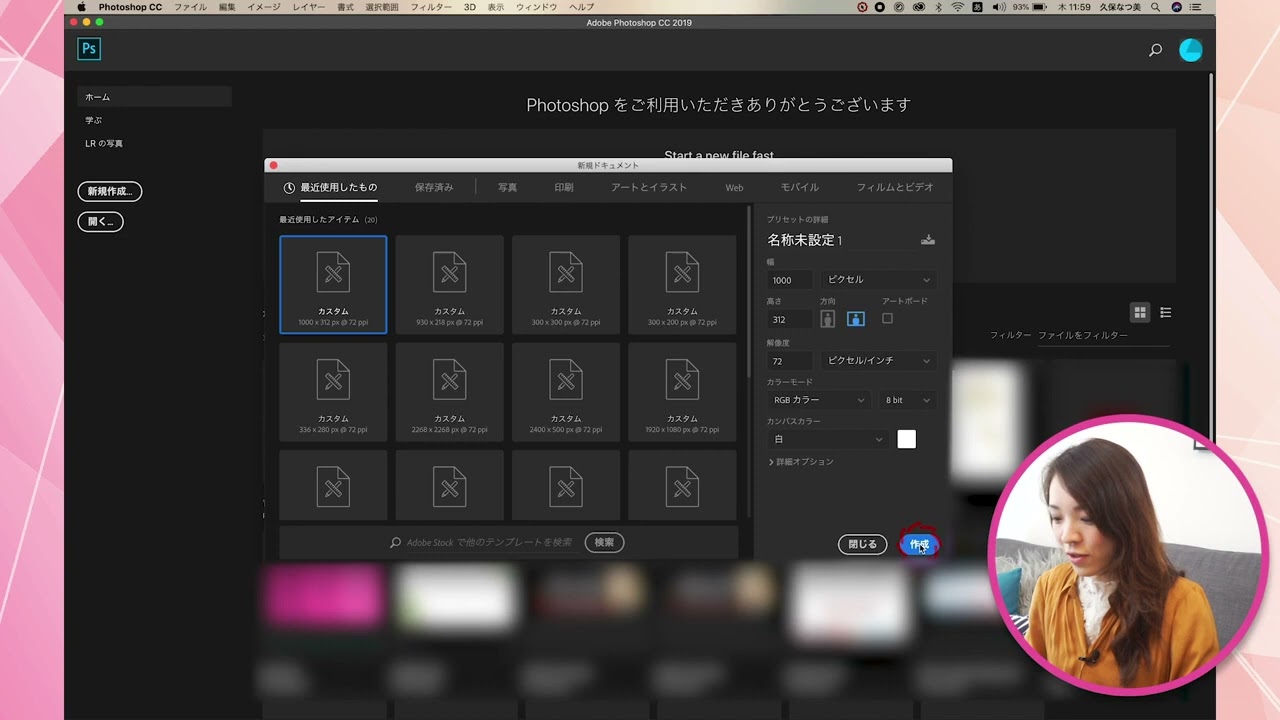The width and height of the screenshot is (1280, 720).
Task: Click 開く... button on home screen
Action: click(100, 222)
